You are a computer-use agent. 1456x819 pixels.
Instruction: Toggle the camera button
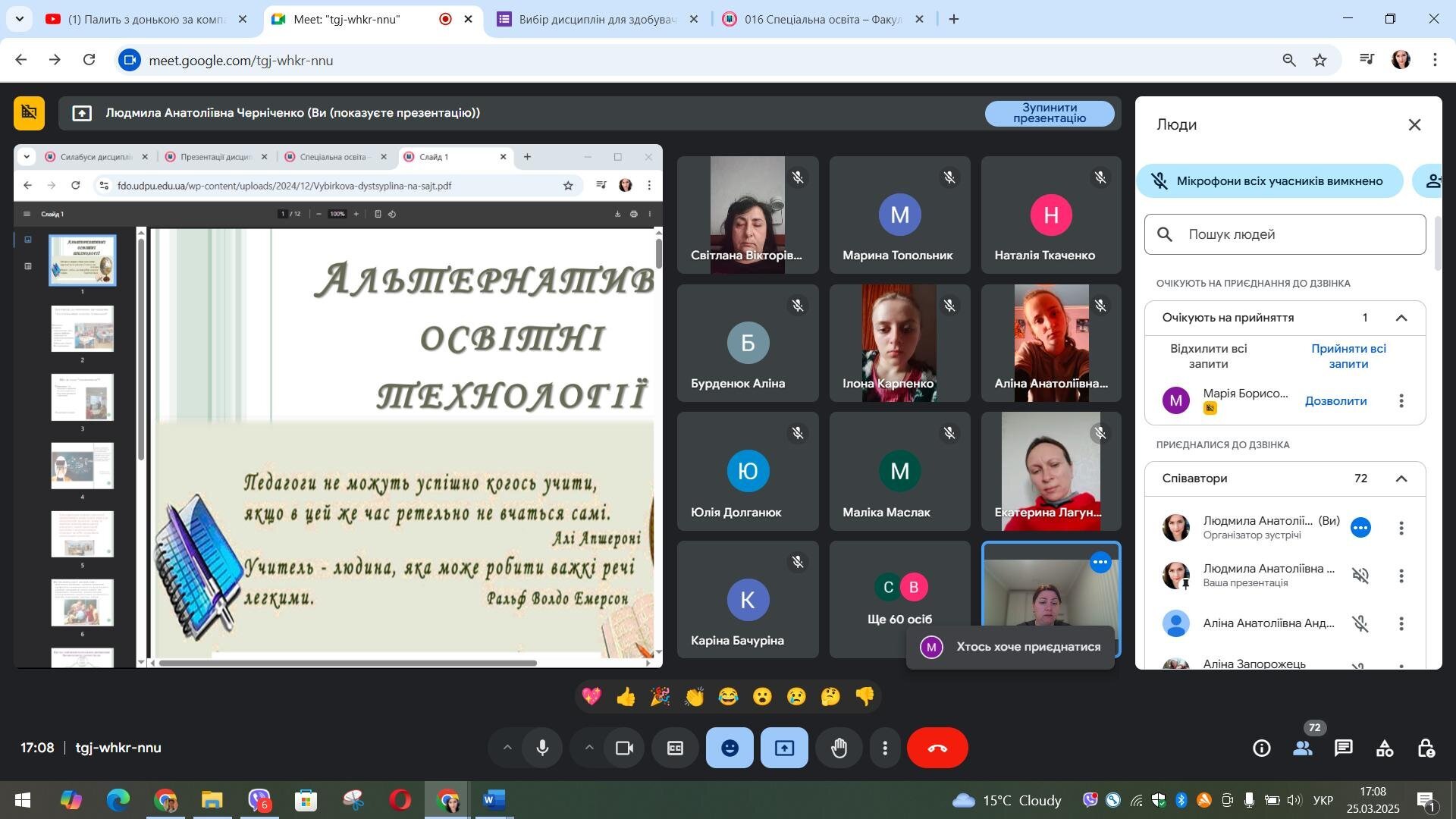coord(624,748)
